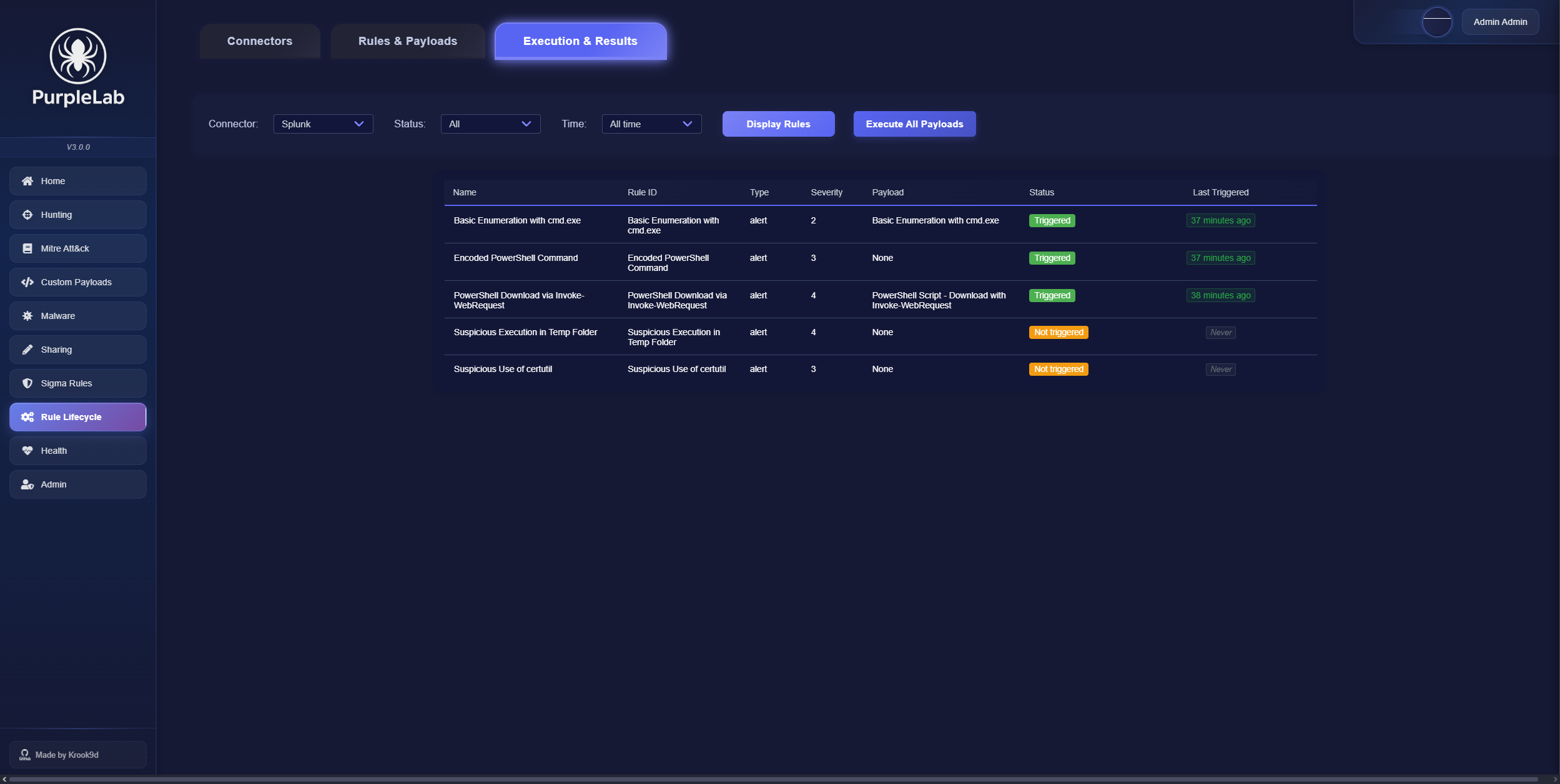Select the Basic Enumeration with cmd.exe rule name

point(517,220)
